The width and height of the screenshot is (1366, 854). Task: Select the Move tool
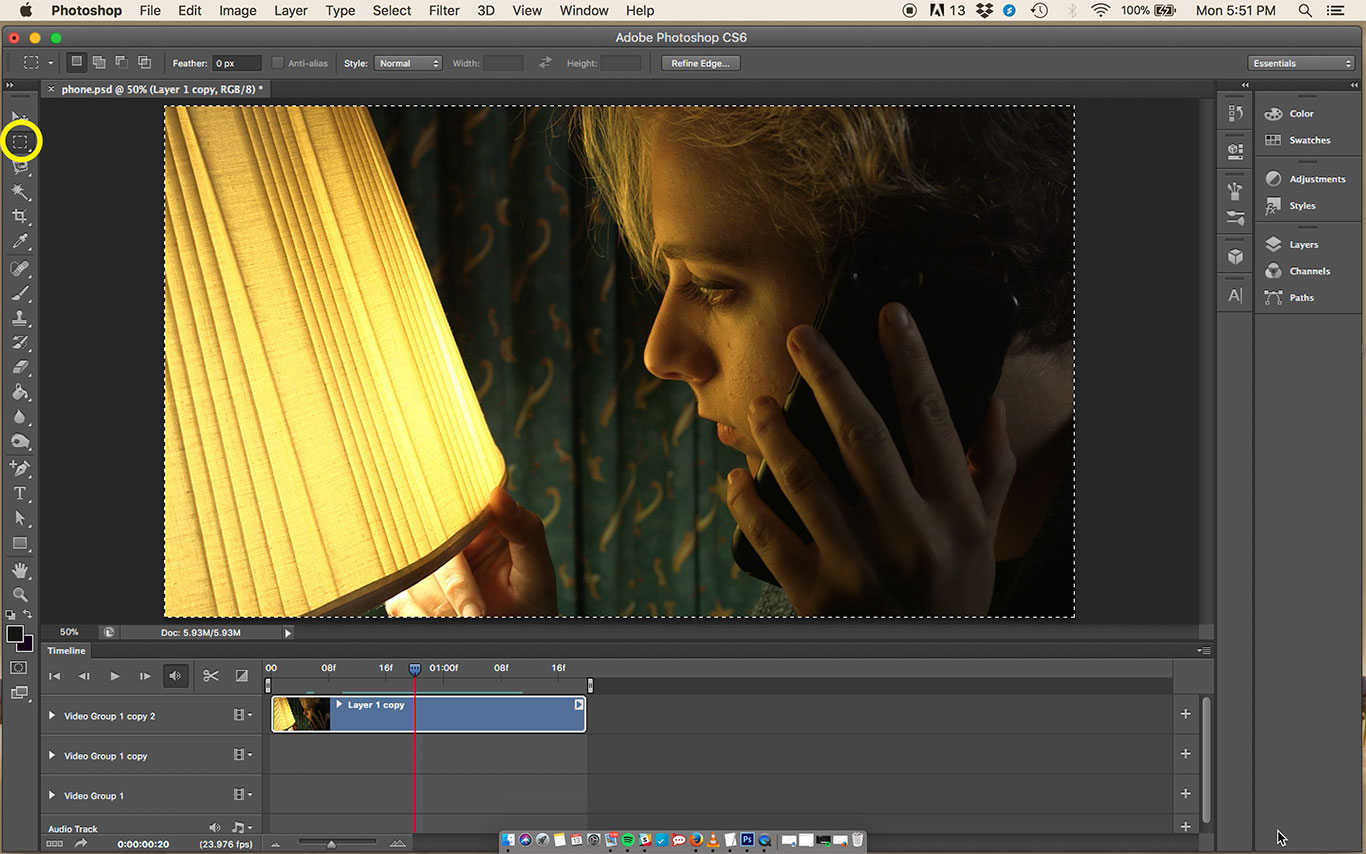(x=19, y=117)
